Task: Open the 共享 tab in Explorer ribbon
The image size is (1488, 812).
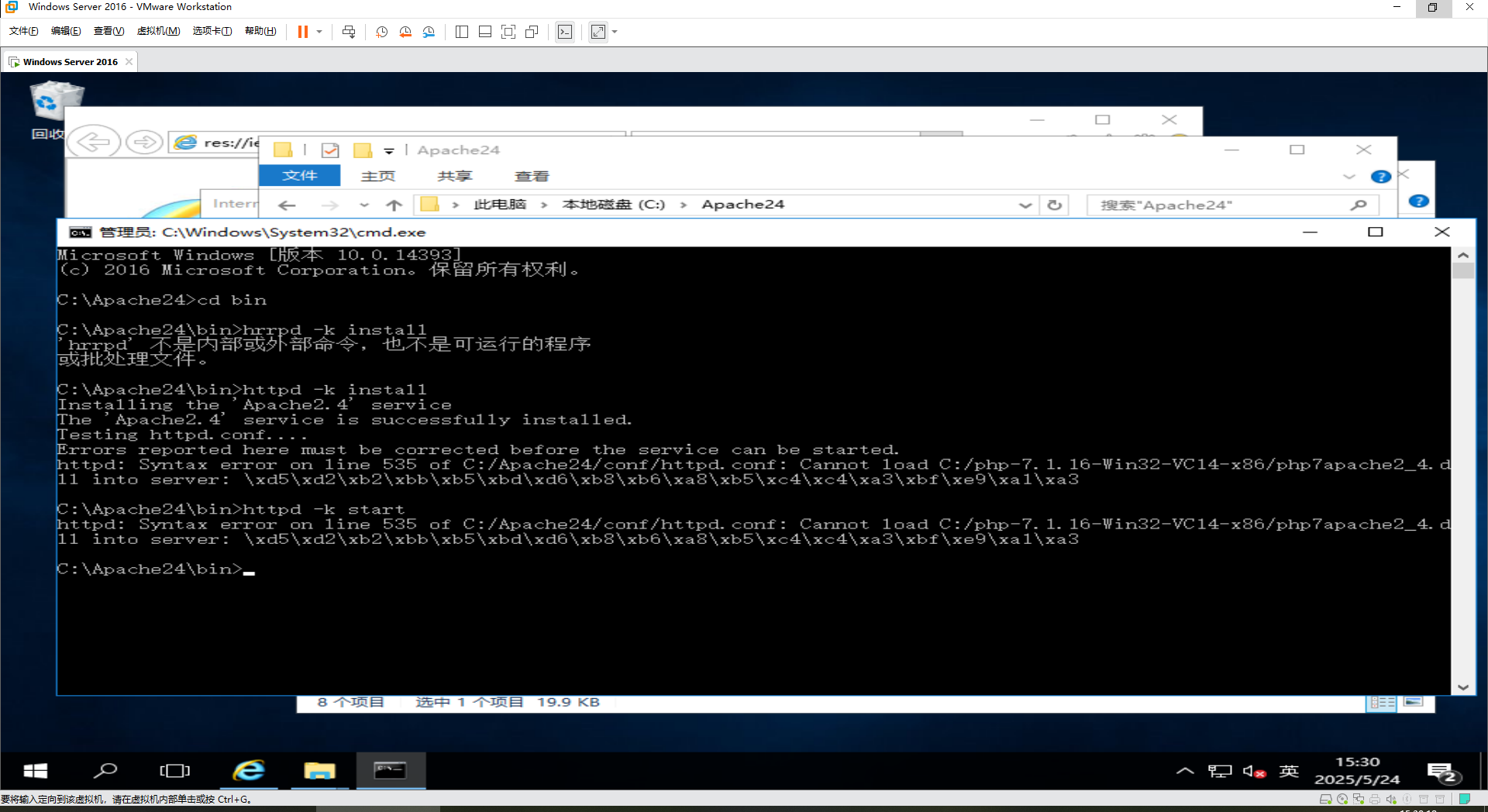Action: (455, 176)
